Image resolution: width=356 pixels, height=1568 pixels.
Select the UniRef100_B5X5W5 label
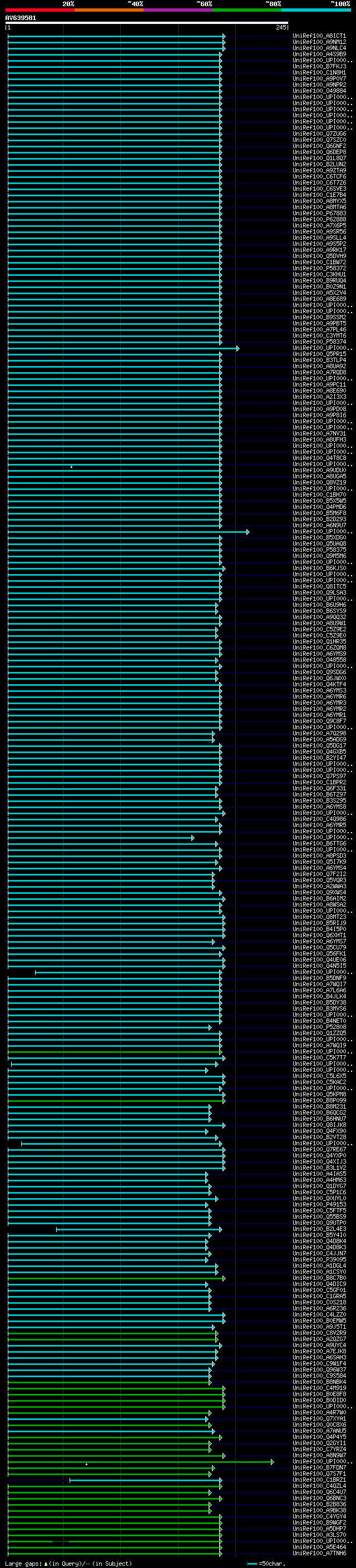click(x=319, y=501)
